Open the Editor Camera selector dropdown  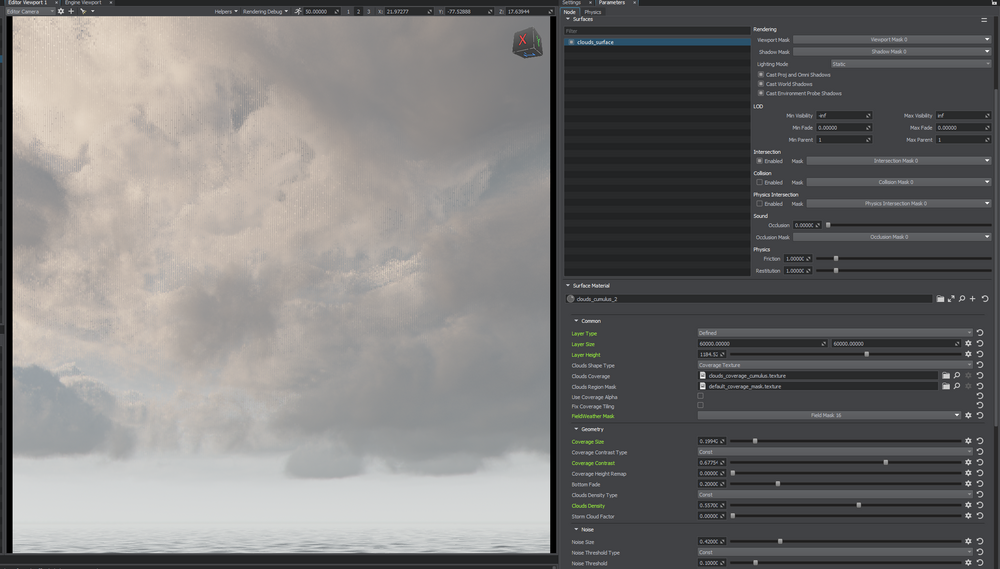tap(30, 11)
